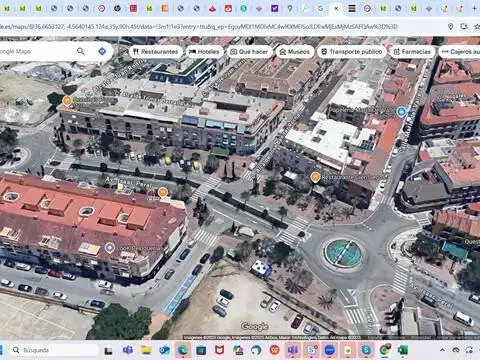Screen dimensions: 480x360
Task: Switch to the teal circle favicon tab
Action: click(244, 9)
